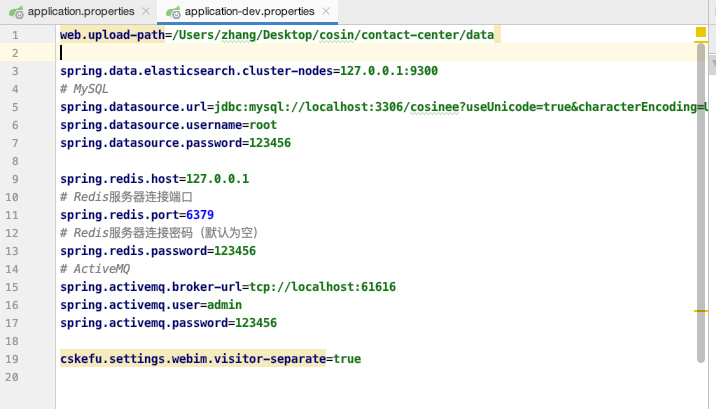Click the spring.datasource.url key
The image size is (716, 409).
133,107
